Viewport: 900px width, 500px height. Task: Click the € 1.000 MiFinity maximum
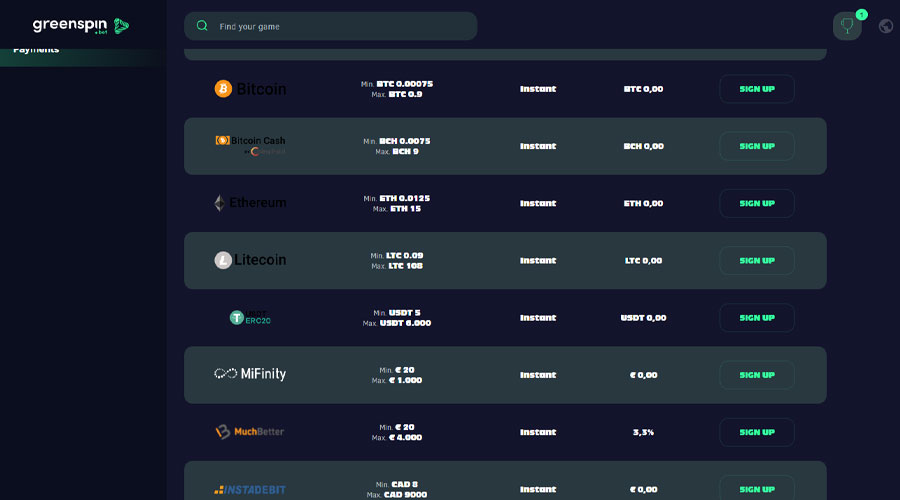[405, 381]
